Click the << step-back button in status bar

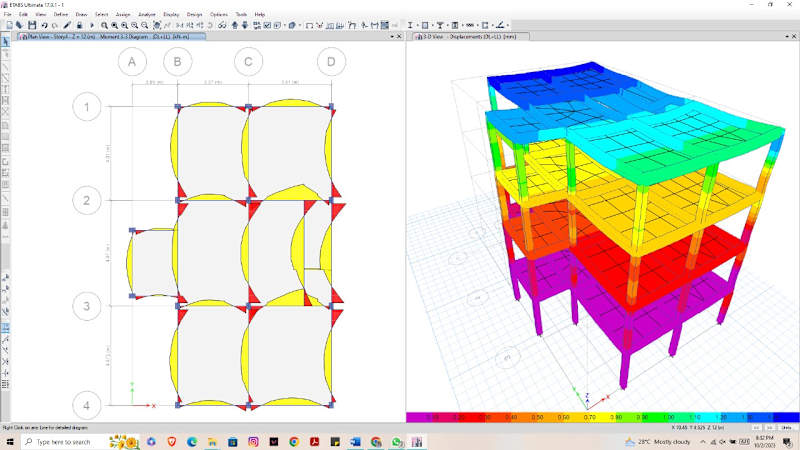[757, 428]
